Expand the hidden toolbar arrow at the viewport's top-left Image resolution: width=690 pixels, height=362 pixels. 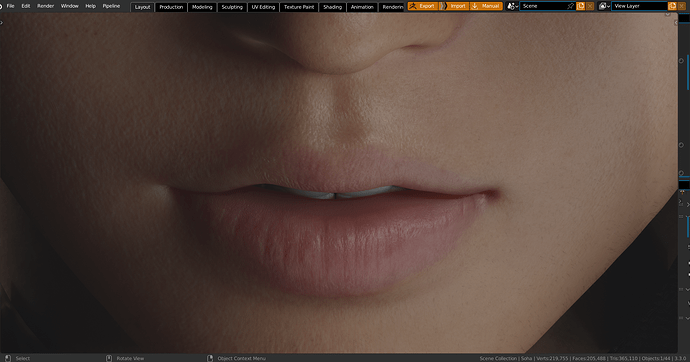pos(2,22)
